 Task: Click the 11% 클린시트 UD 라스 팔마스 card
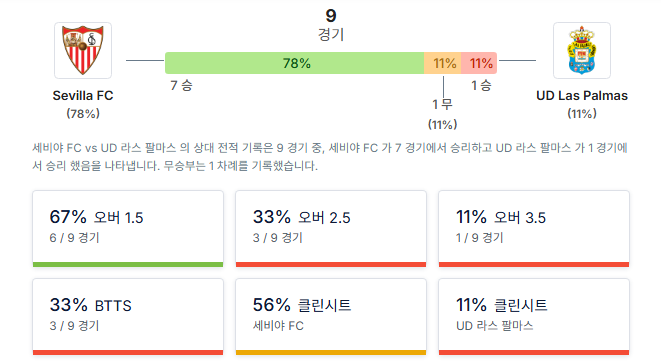(x=534, y=316)
